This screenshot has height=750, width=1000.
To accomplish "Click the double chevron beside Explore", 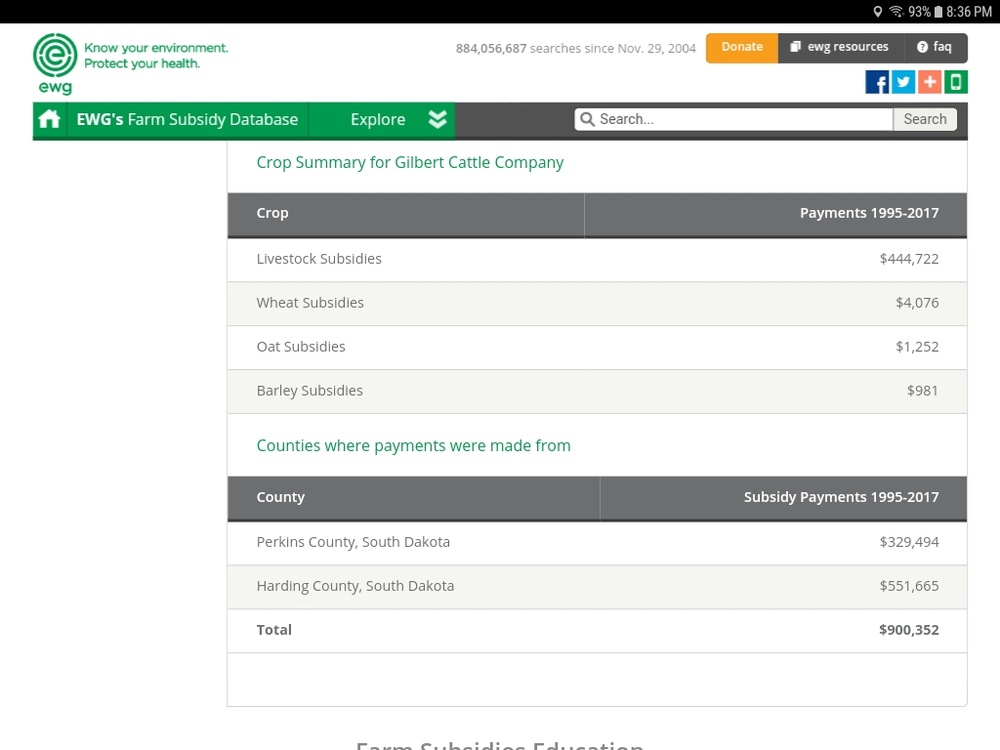I will pyautogui.click(x=437, y=119).
